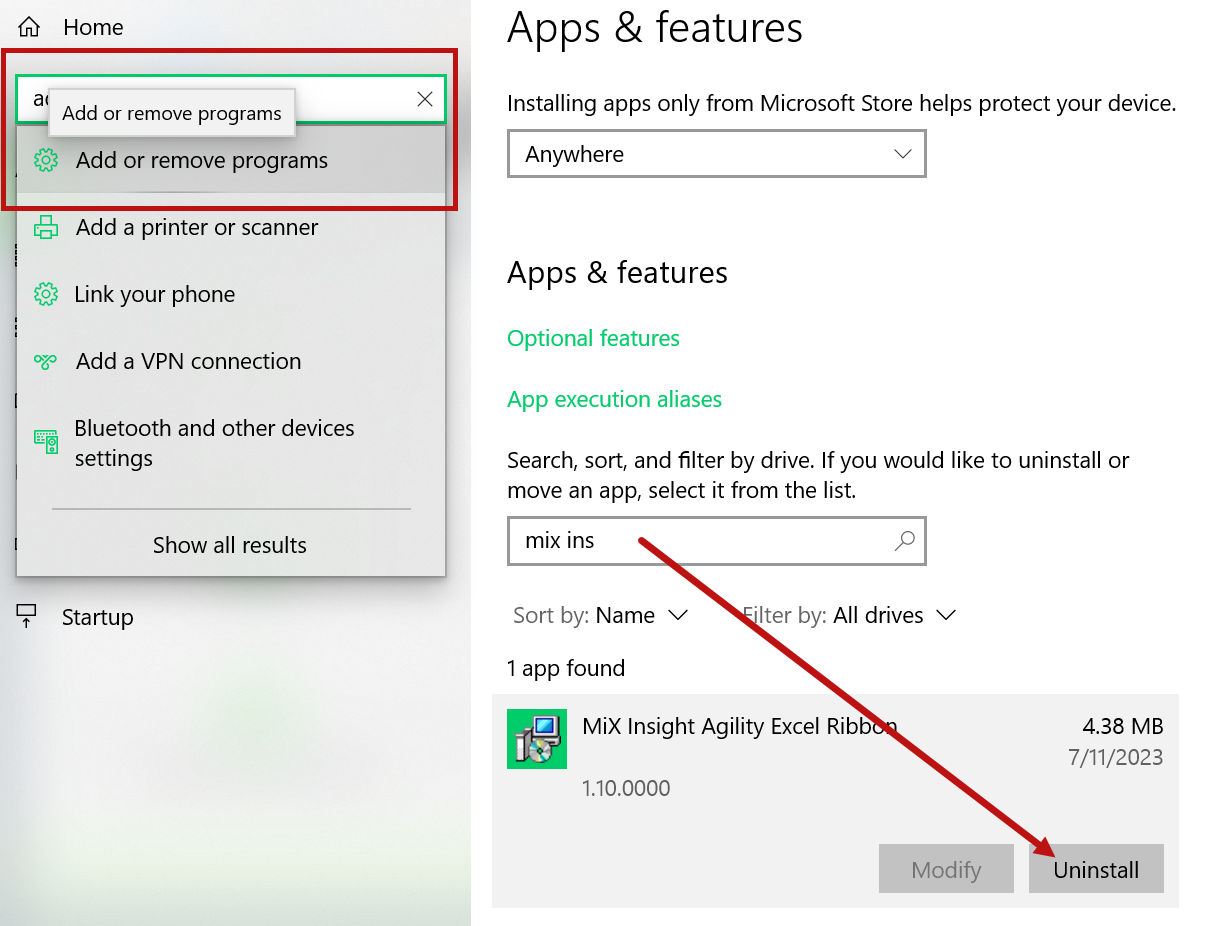Click the printer icon in search results
This screenshot has width=1227, height=926.
coord(45,227)
